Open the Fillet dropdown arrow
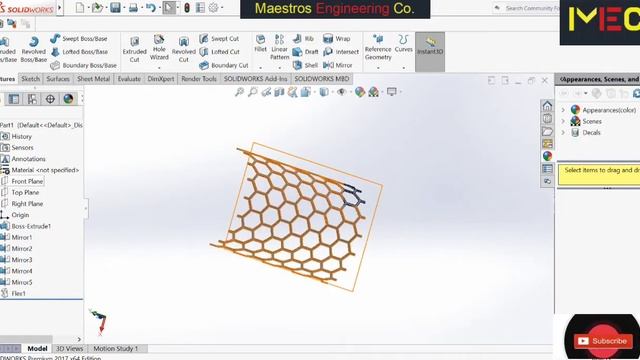This screenshot has height=360, width=640. 260,68
